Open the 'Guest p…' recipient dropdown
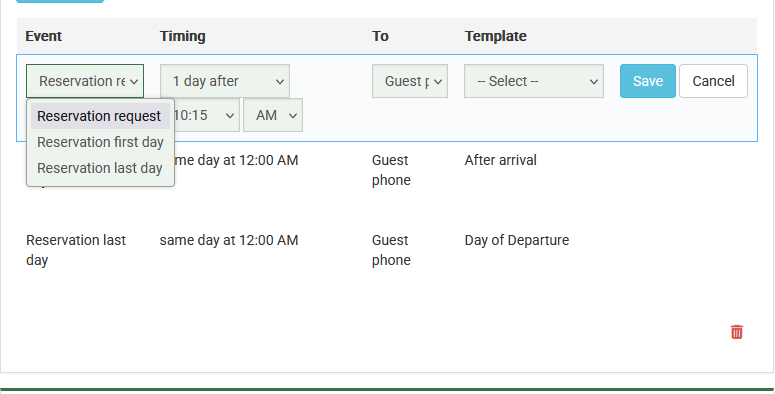Screen dimensions: 775x394 (410, 81)
